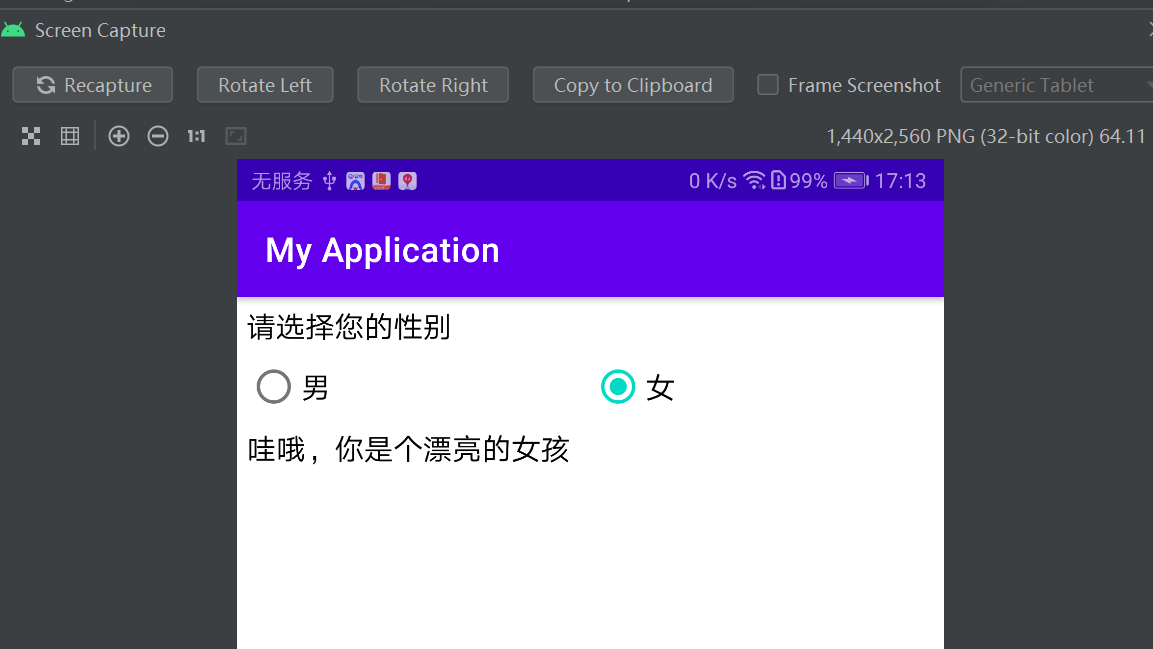Enable the Frame Screenshot checkbox
Image resolution: width=1153 pixels, height=649 pixels.
click(x=768, y=85)
